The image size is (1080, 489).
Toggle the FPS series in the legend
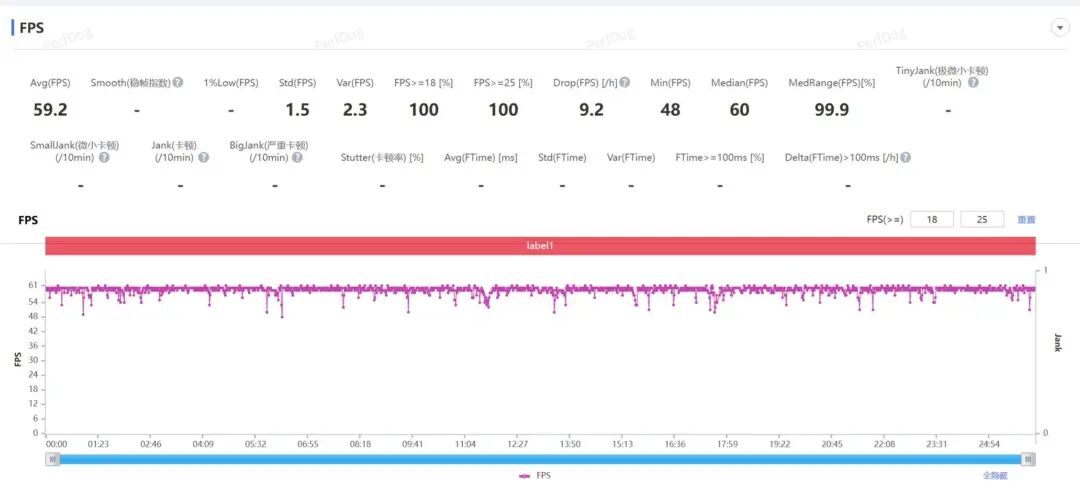click(534, 476)
